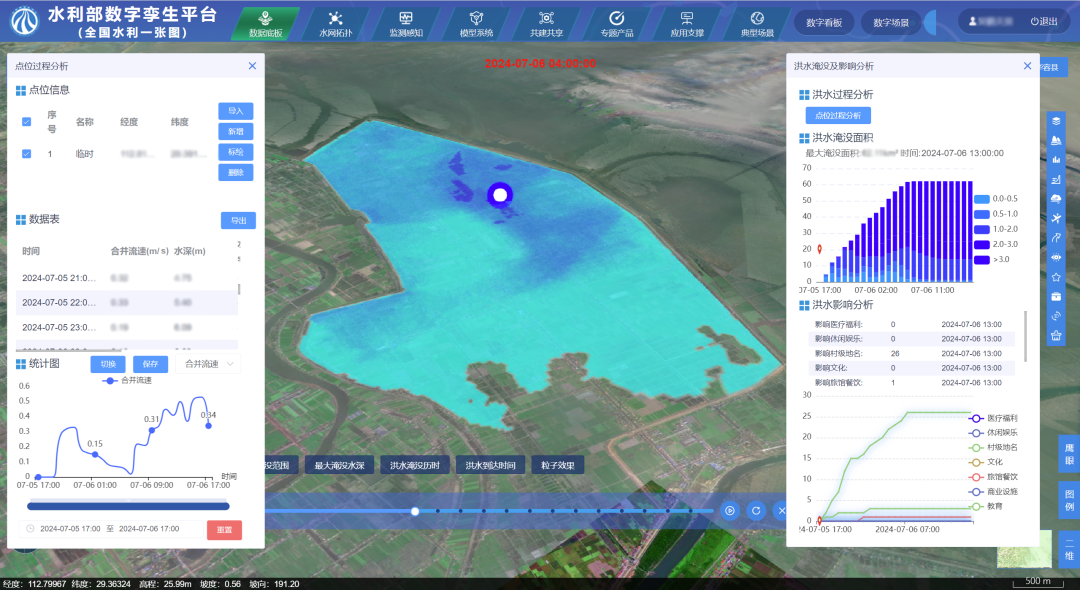The height and width of the screenshot is (590, 1080).
Task: Toggle the select-all checkbox in point table header
Action: (26, 122)
